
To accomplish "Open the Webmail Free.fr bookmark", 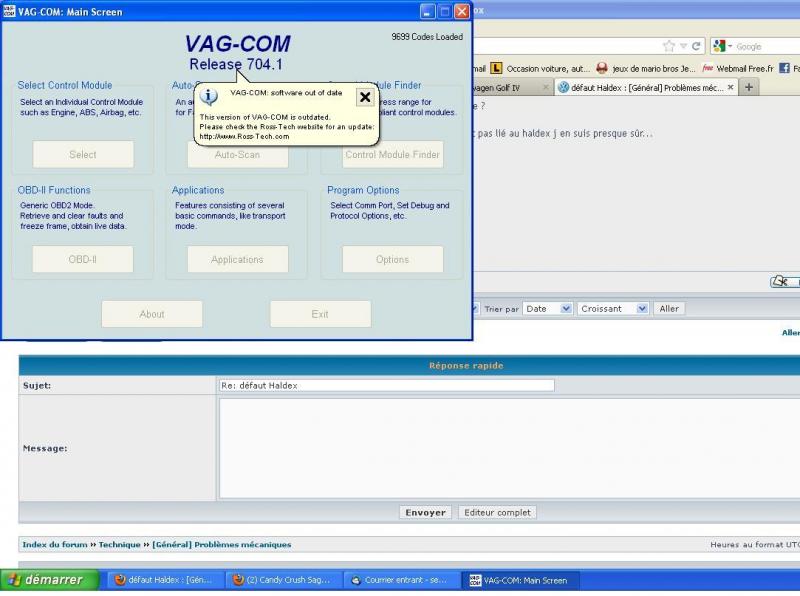I will 738,68.
